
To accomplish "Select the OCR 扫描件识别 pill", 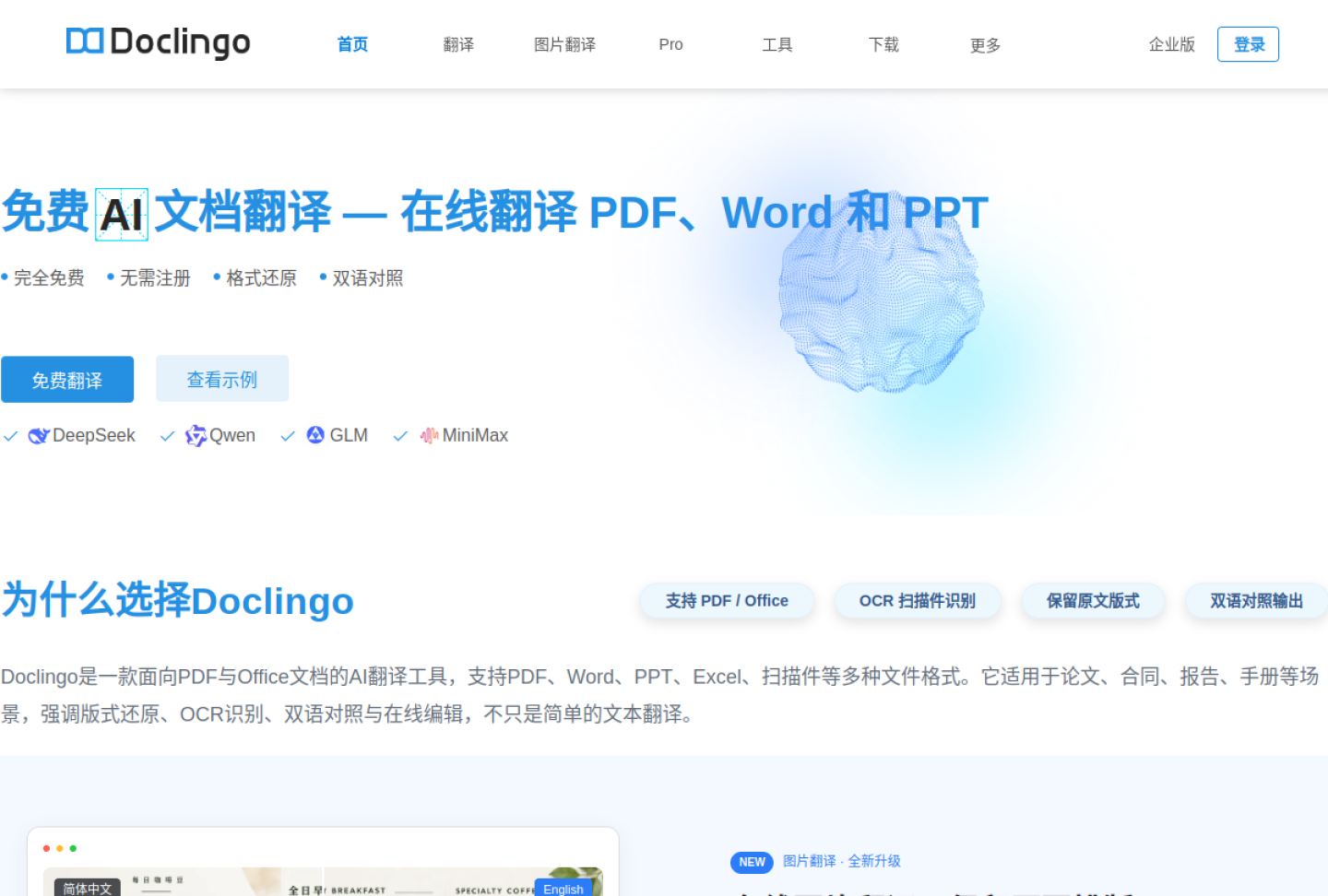I will coord(918,601).
